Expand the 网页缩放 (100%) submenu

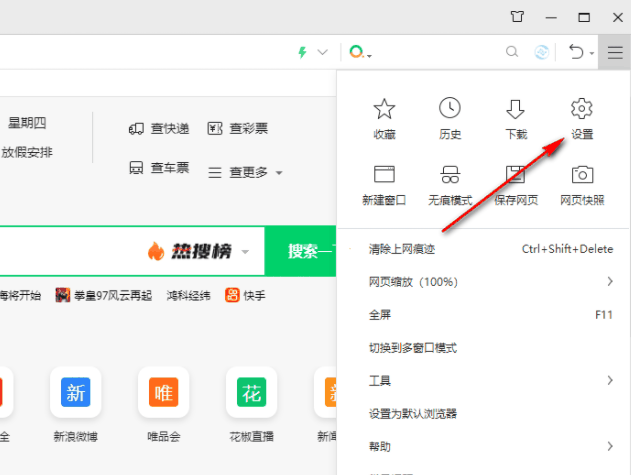pos(483,282)
